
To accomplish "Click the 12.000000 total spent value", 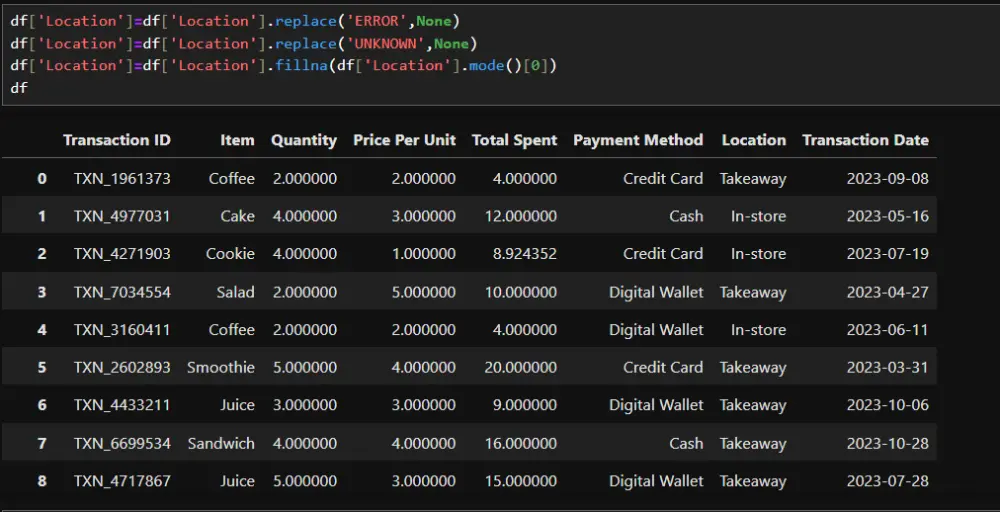I will 520,216.
